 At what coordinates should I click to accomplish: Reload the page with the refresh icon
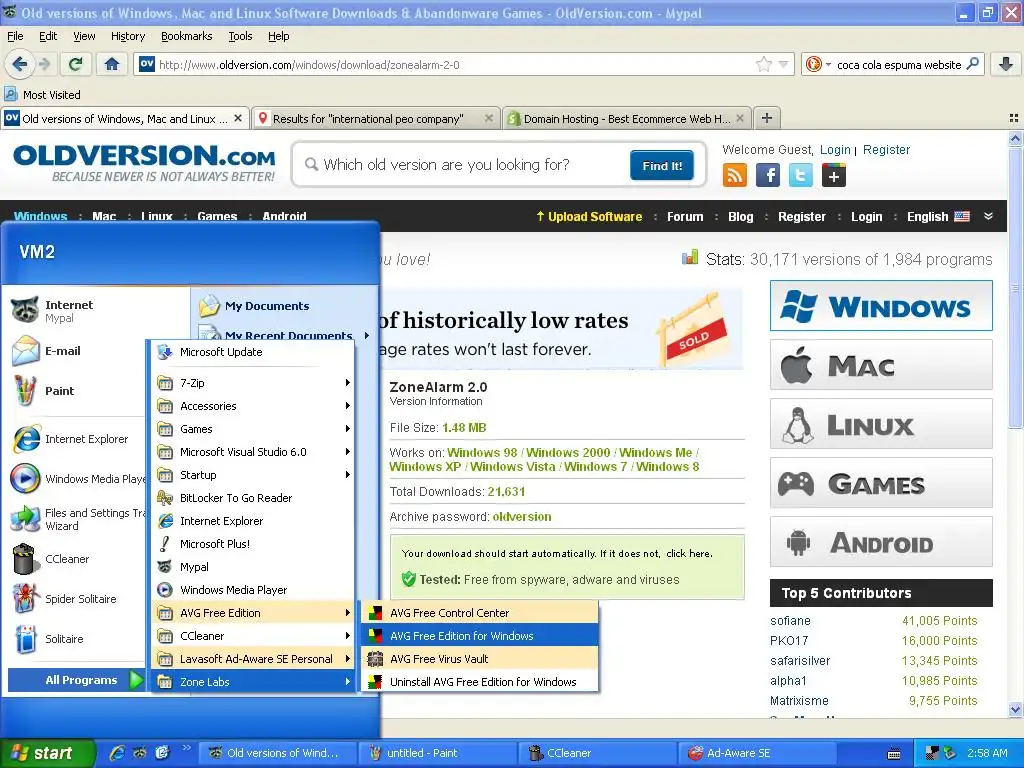pos(76,64)
